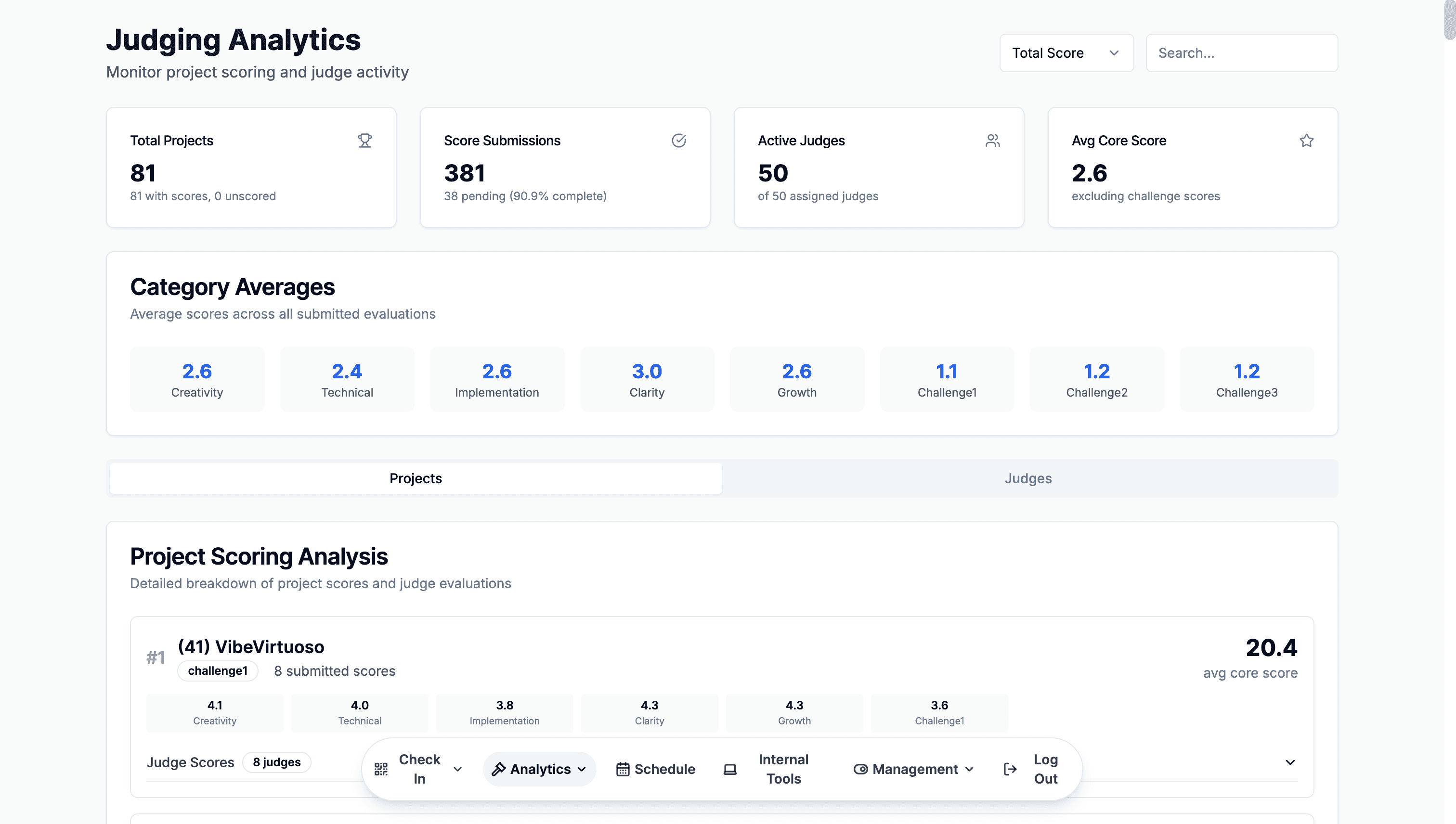The image size is (1456, 824).
Task: Open the Schedule page link
Action: tap(664, 769)
